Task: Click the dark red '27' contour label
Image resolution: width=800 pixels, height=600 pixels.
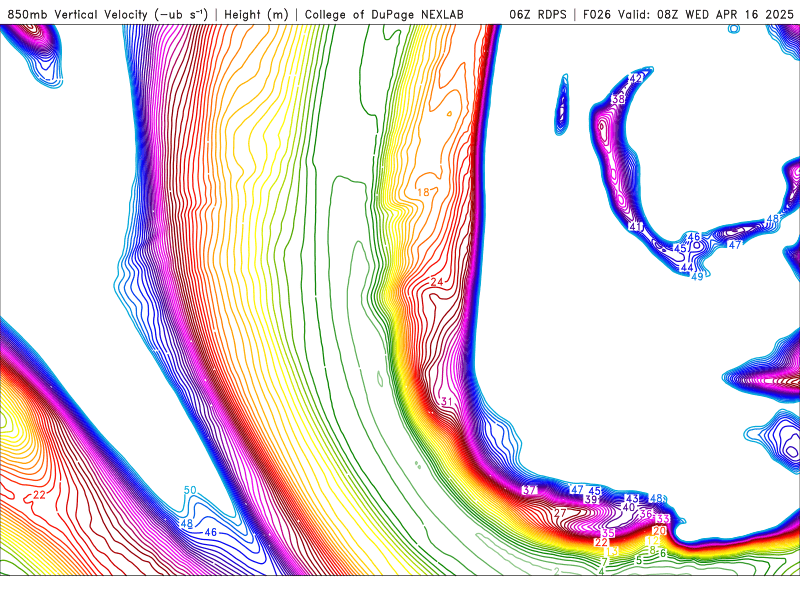Action: (560, 513)
